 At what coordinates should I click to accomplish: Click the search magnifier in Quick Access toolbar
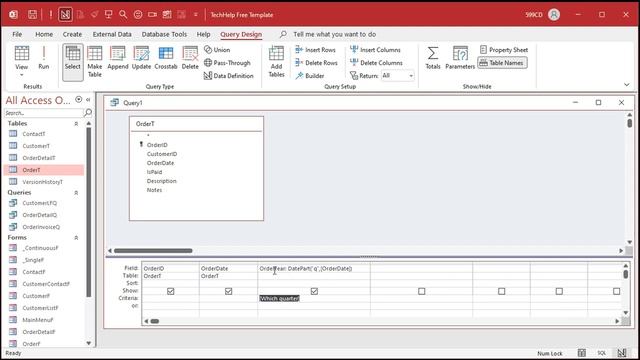coord(123,15)
